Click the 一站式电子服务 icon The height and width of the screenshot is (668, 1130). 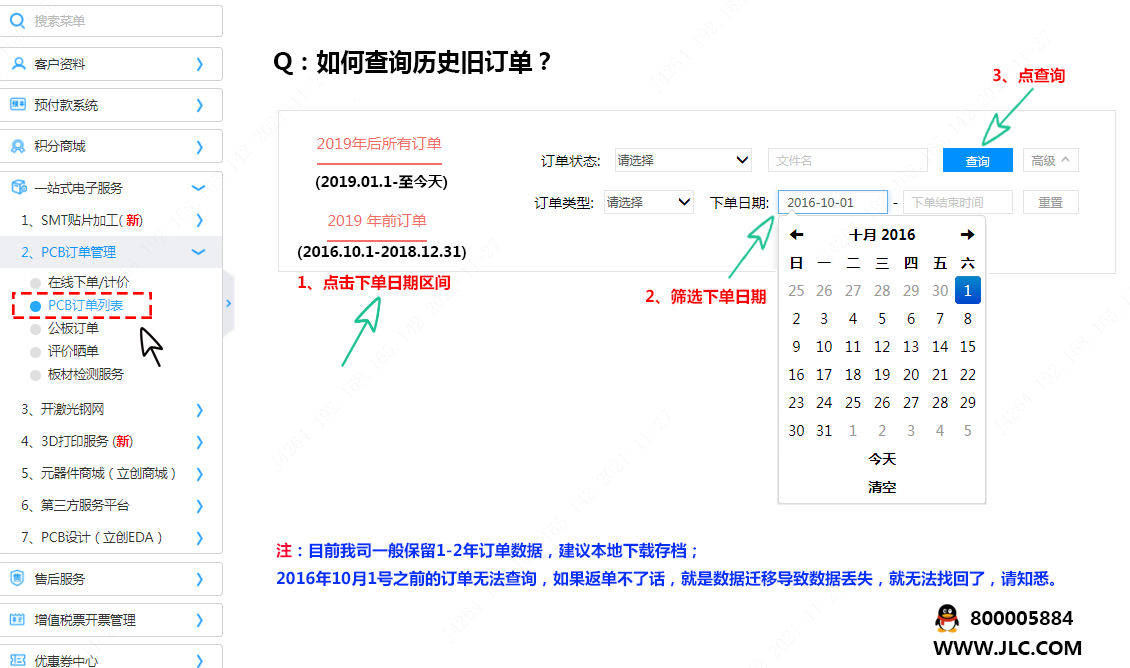[x=19, y=187]
